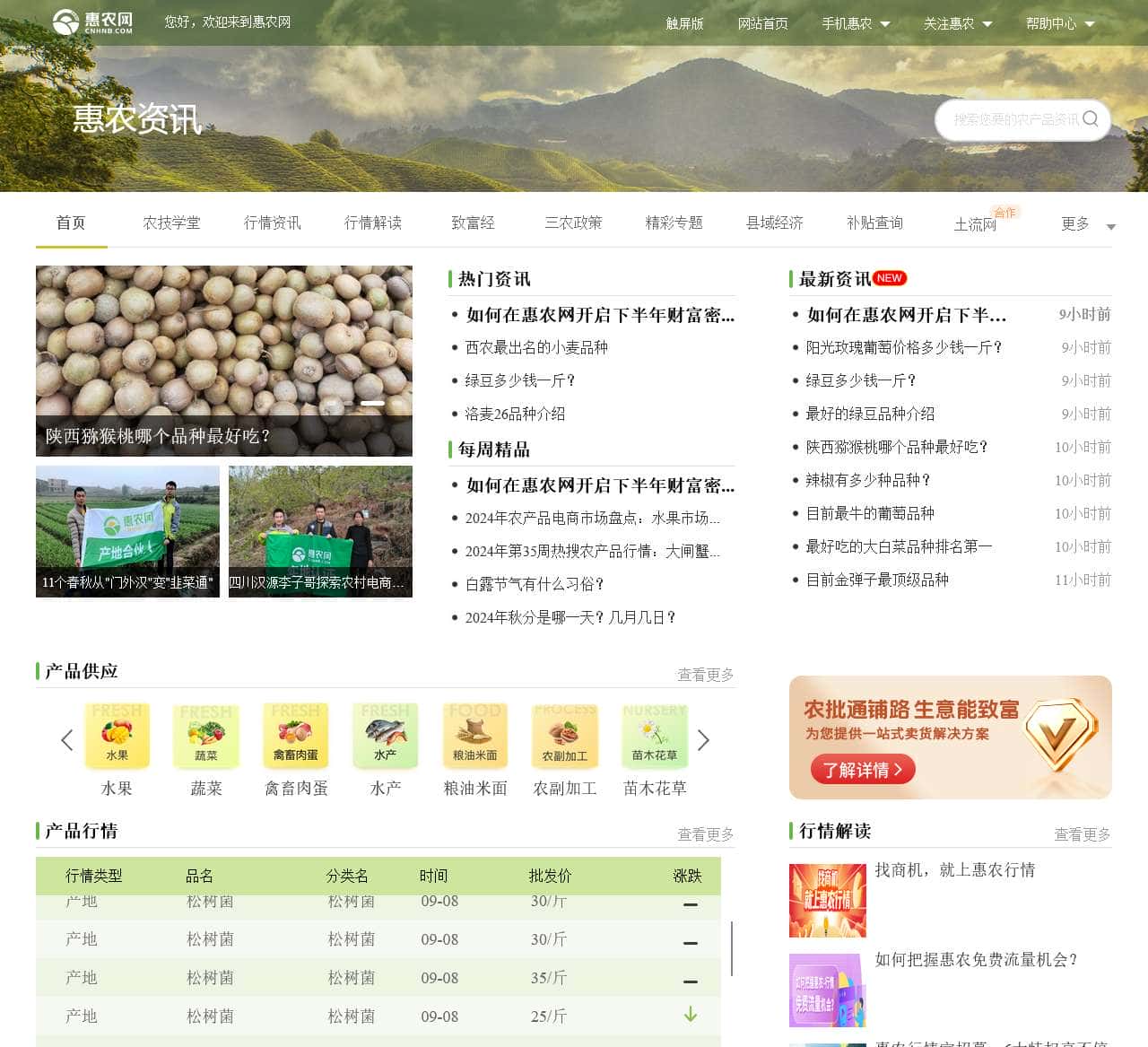Open the 禽畜肉蛋 category icon

pos(296,736)
